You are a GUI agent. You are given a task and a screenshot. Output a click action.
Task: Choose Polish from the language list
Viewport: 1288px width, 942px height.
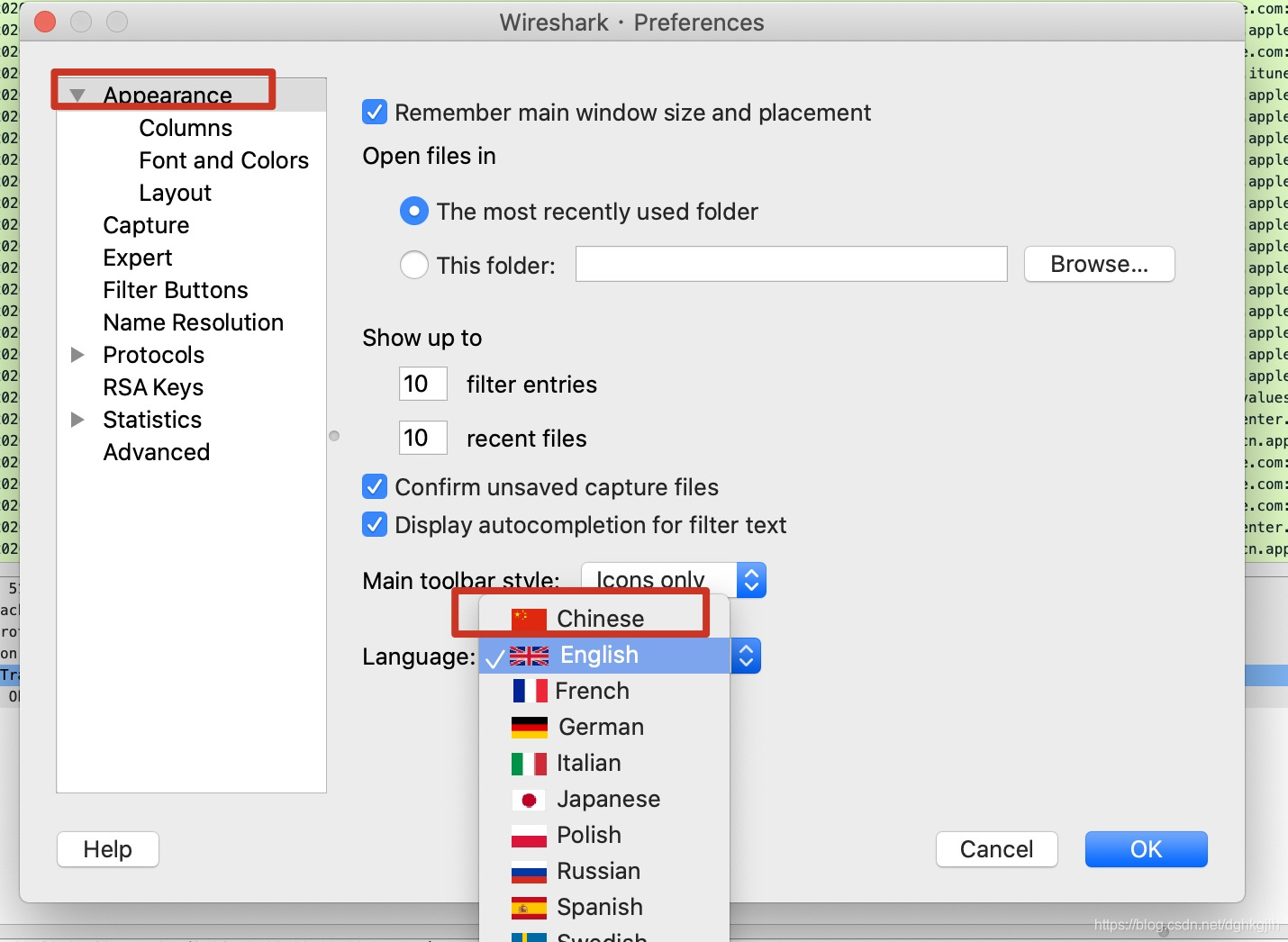(603, 836)
